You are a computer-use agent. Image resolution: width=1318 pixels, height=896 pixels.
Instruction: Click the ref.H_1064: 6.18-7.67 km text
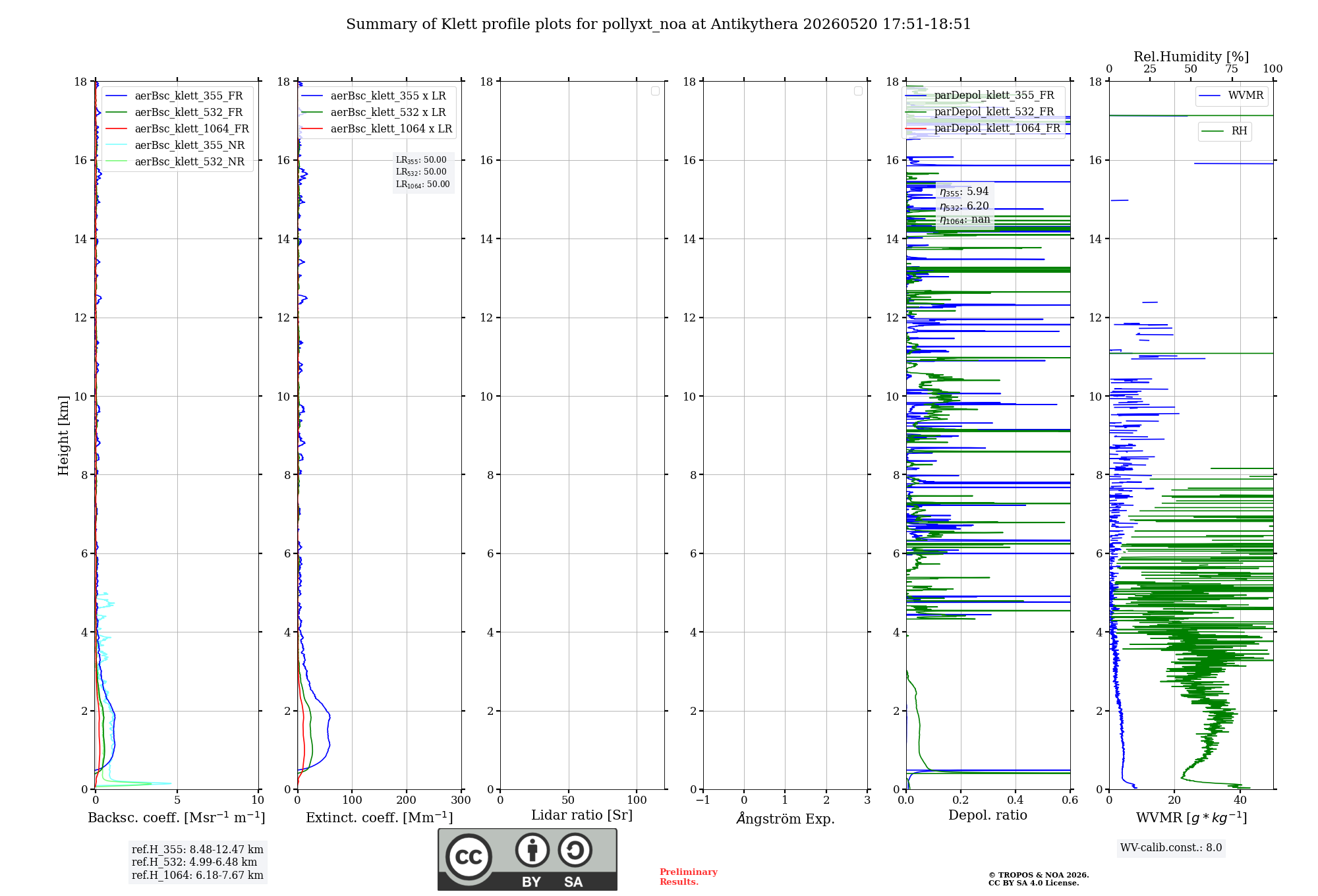pos(198,876)
